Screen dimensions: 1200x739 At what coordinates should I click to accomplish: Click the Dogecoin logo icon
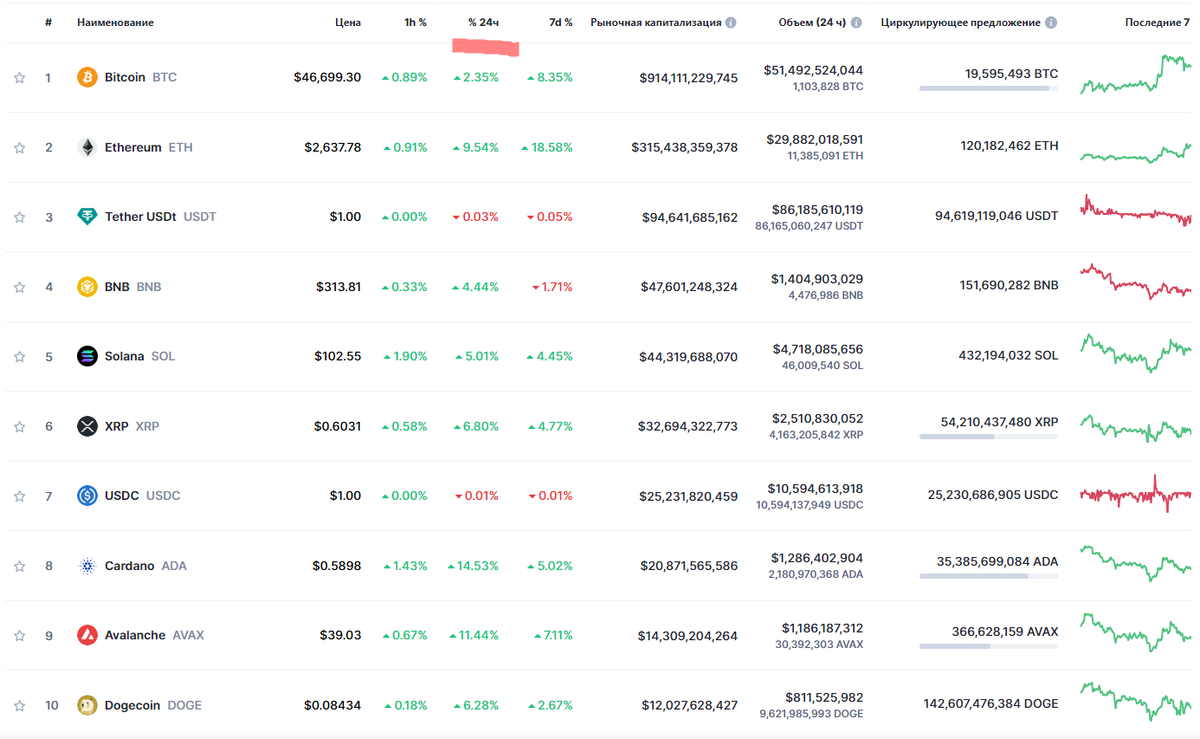[x=88, y=705]
